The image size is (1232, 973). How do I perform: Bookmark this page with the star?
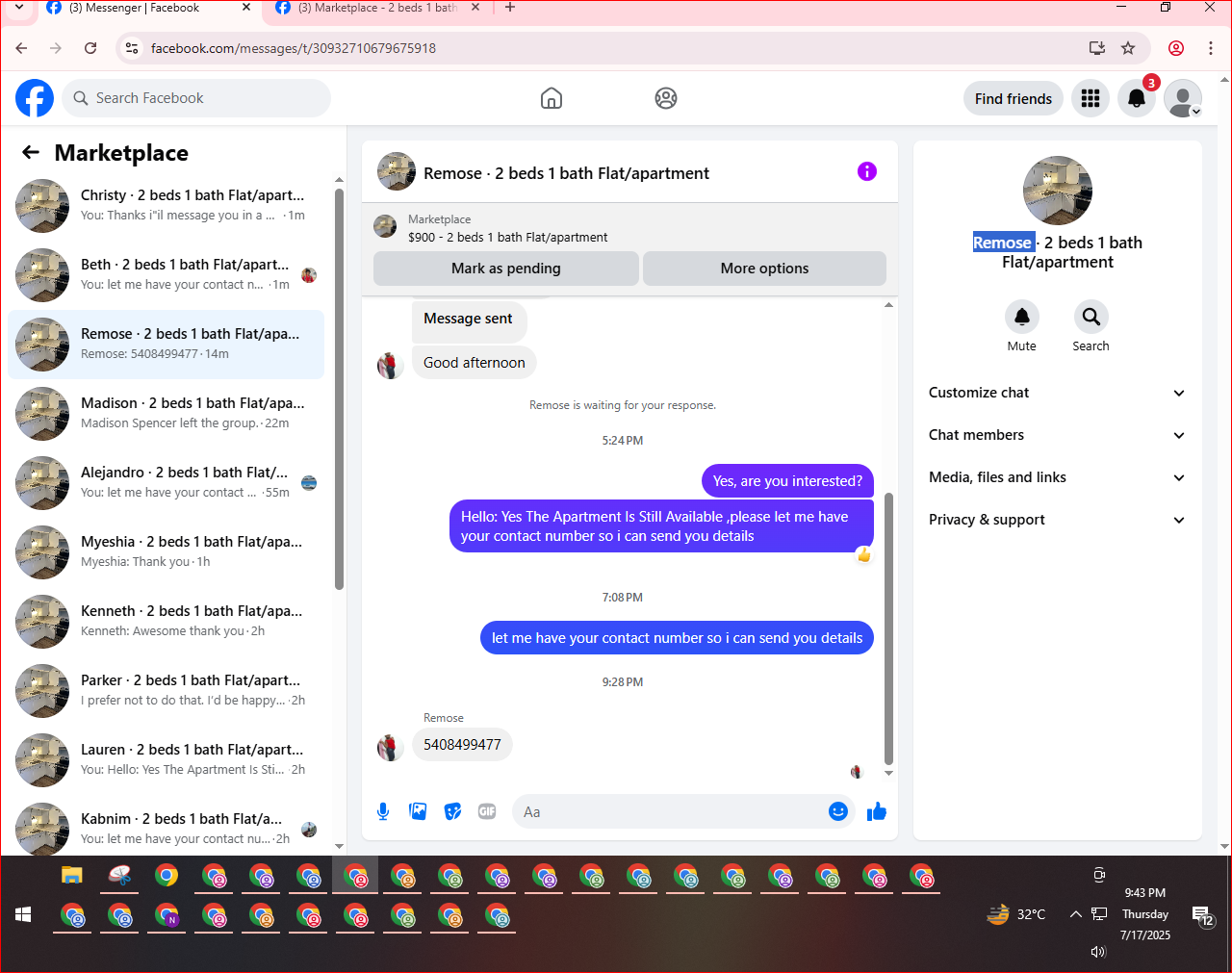pyautogui.click(x=1128, y=48)
